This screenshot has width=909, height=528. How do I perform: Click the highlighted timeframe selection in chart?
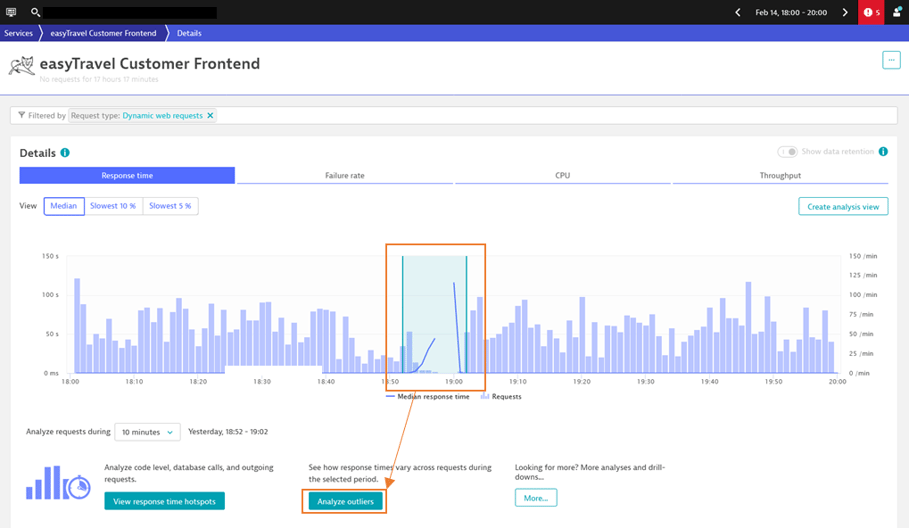coord(434,314)
